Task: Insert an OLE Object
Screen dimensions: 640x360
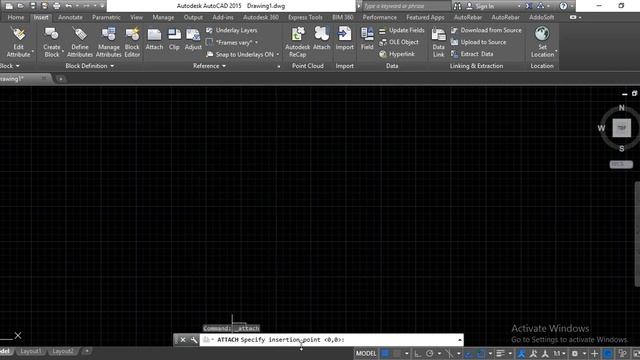Action: [399, 42]
